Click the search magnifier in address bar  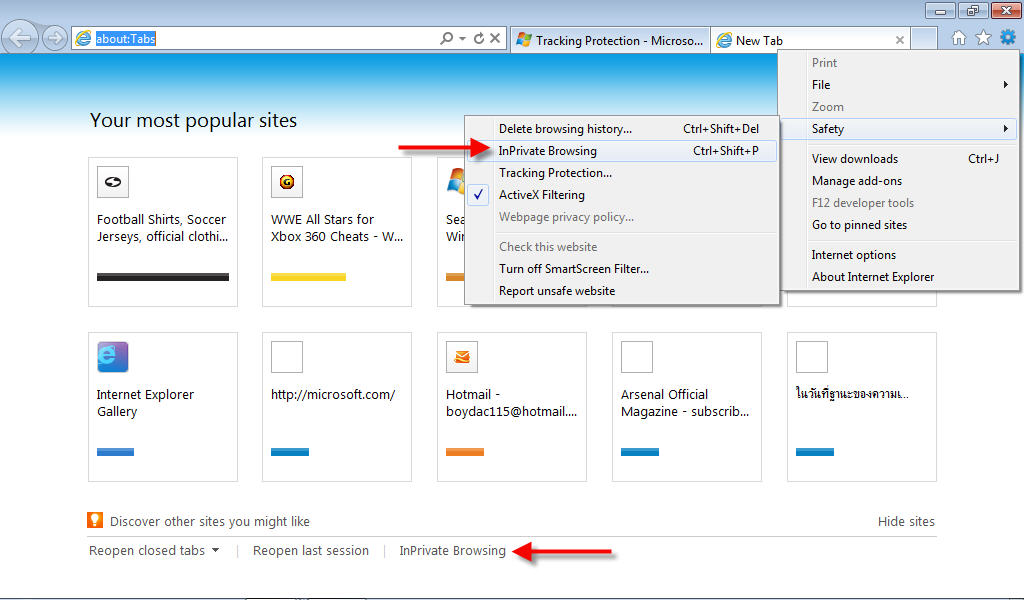(x=447, y=39)
